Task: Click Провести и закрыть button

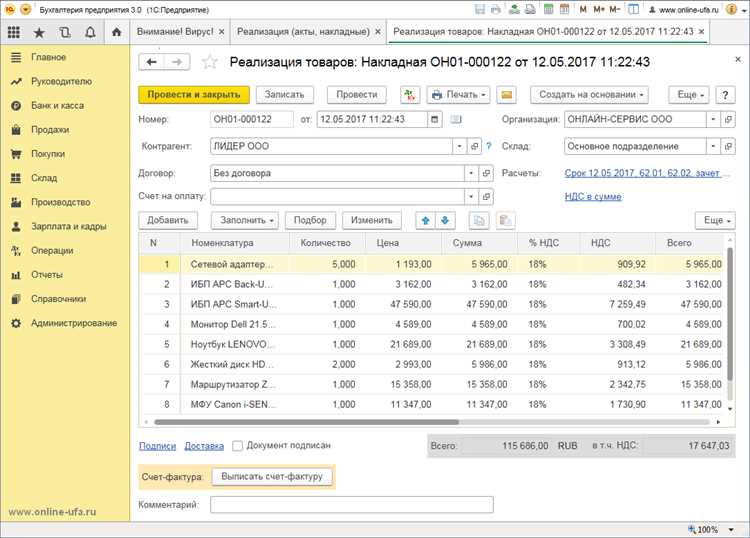Action: pyautogui.click(x=194, y=95)
